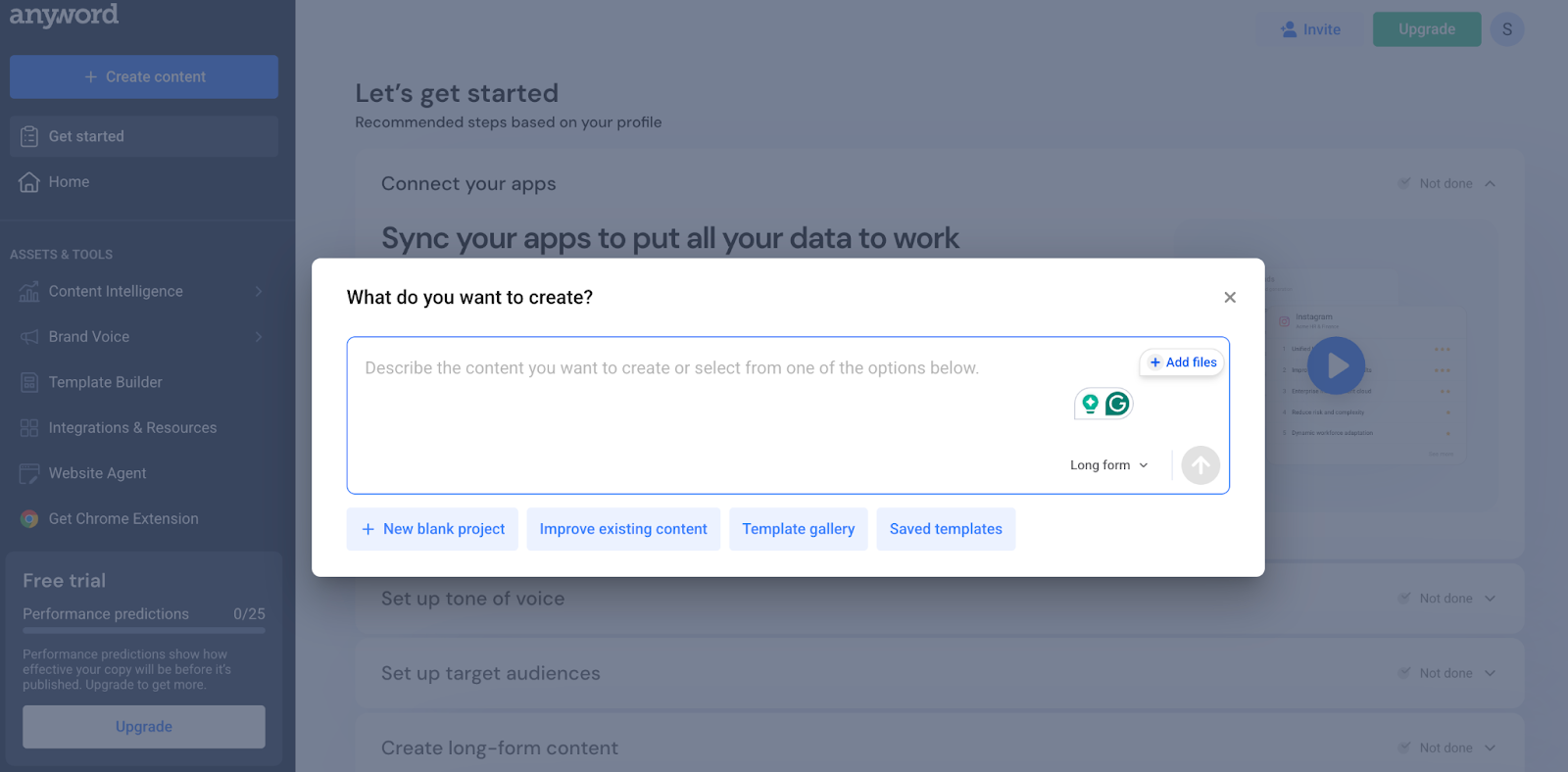Image resolution: width=1568 pixels, height=772 pixels.
Task: Click the New blank project button
Action: click(432, 529)
